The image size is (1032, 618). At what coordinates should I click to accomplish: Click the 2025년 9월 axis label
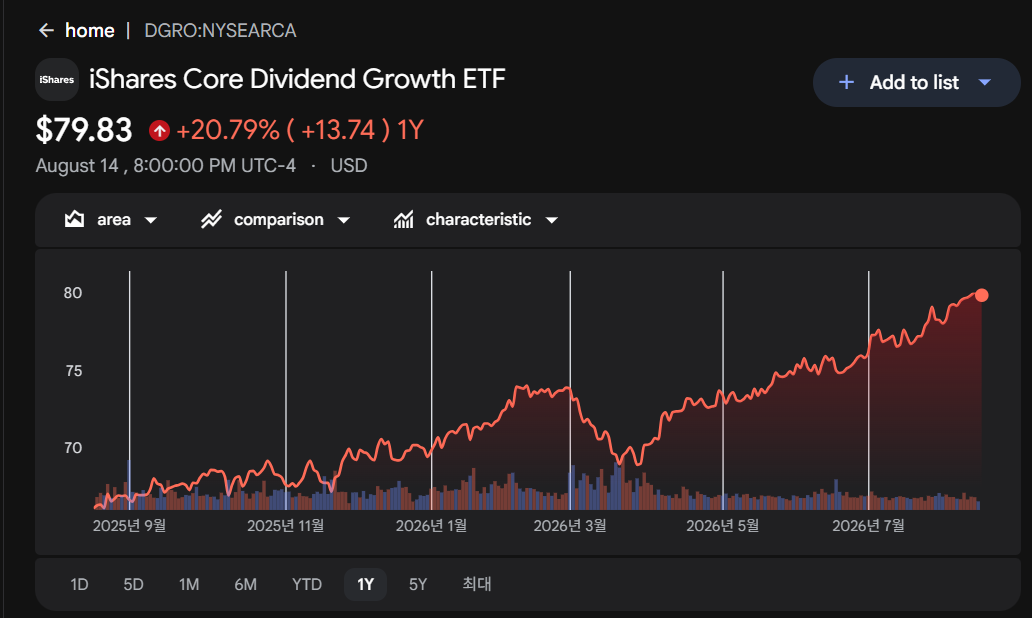pos(129,526)
